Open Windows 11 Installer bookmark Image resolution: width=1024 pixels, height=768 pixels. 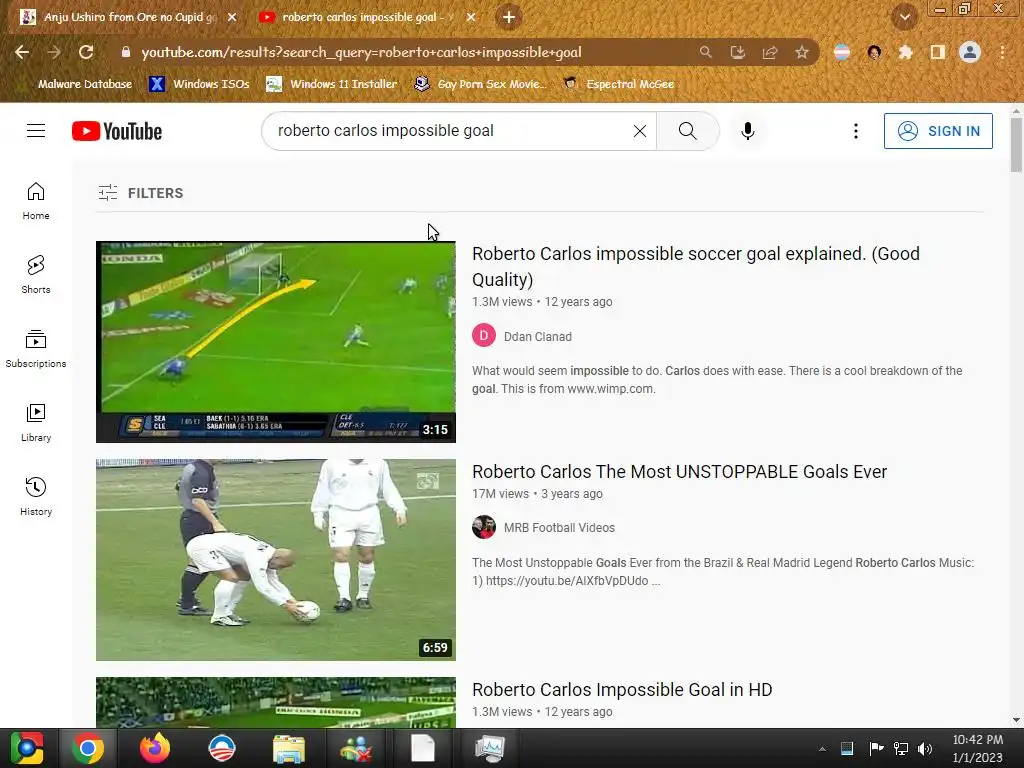[332, 84]
